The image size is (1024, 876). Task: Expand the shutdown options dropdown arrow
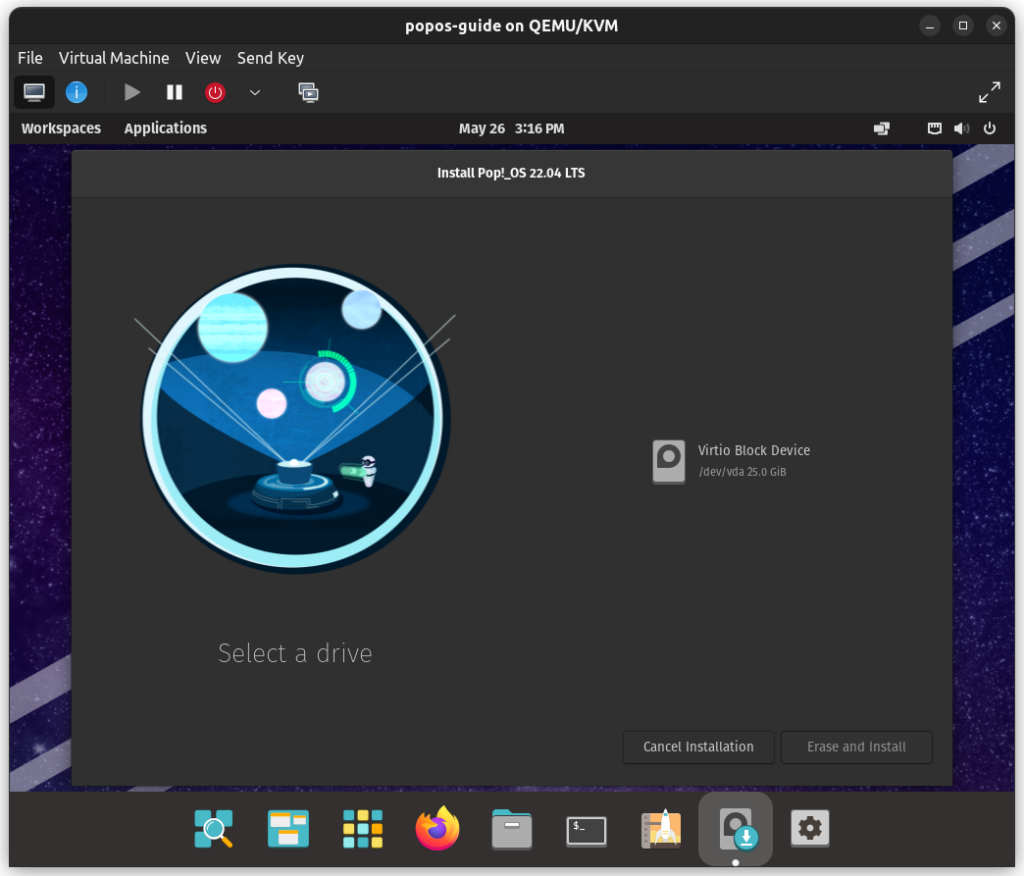[x=255, y=92]
